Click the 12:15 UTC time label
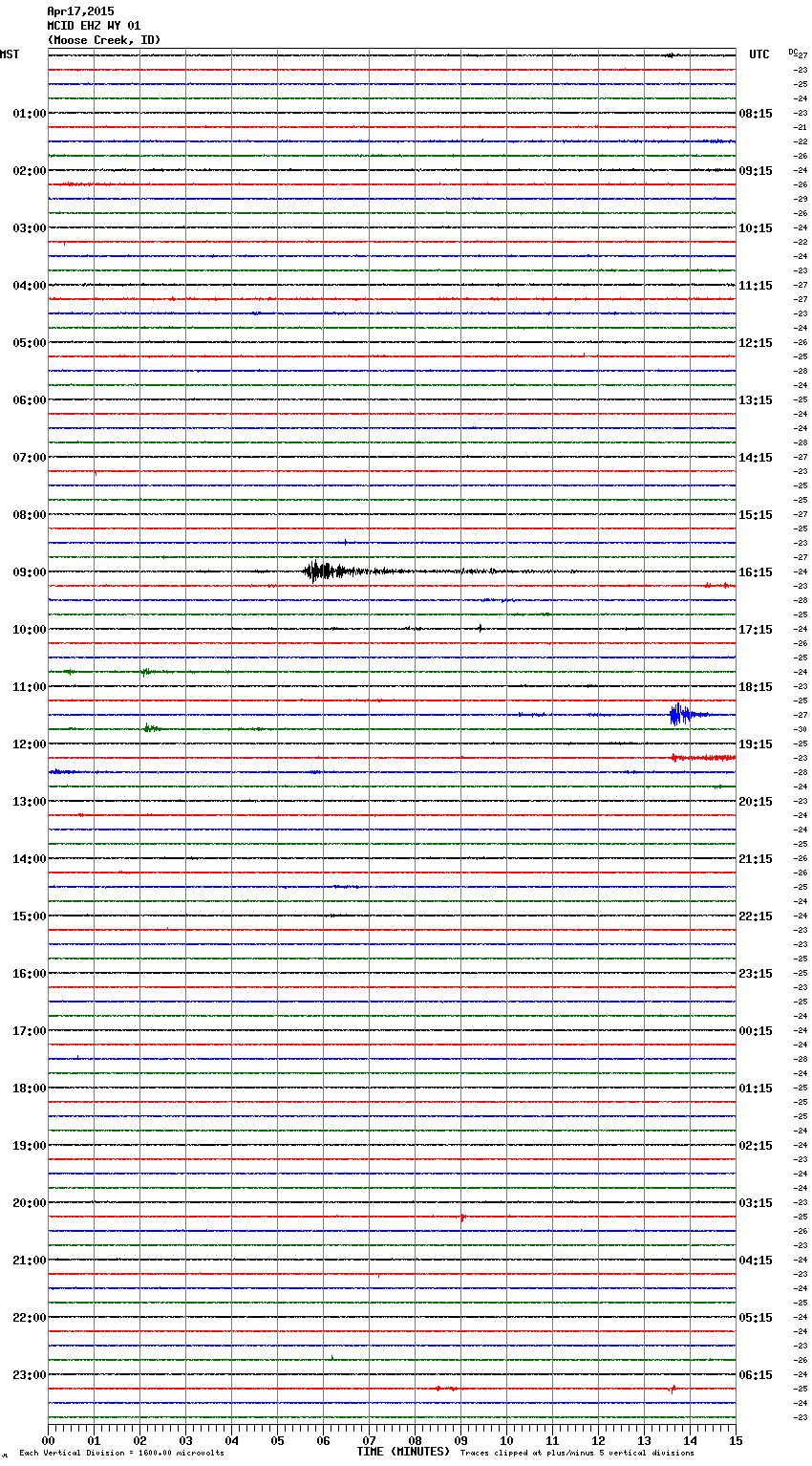Image resolution: width=812 pixels, height=1466 pixels. coord(756,343)
